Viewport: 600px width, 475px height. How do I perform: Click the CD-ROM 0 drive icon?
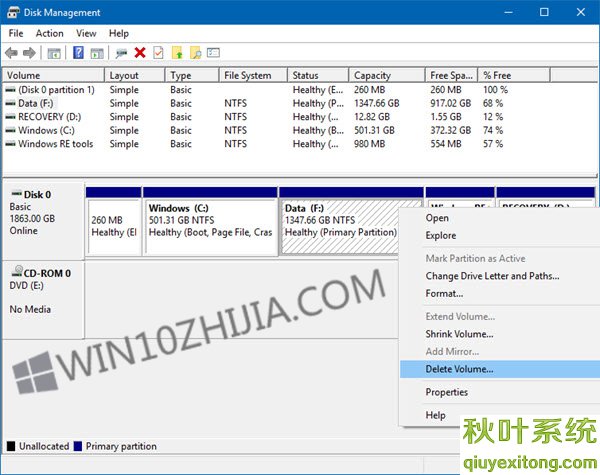click(x=17, y=271)
